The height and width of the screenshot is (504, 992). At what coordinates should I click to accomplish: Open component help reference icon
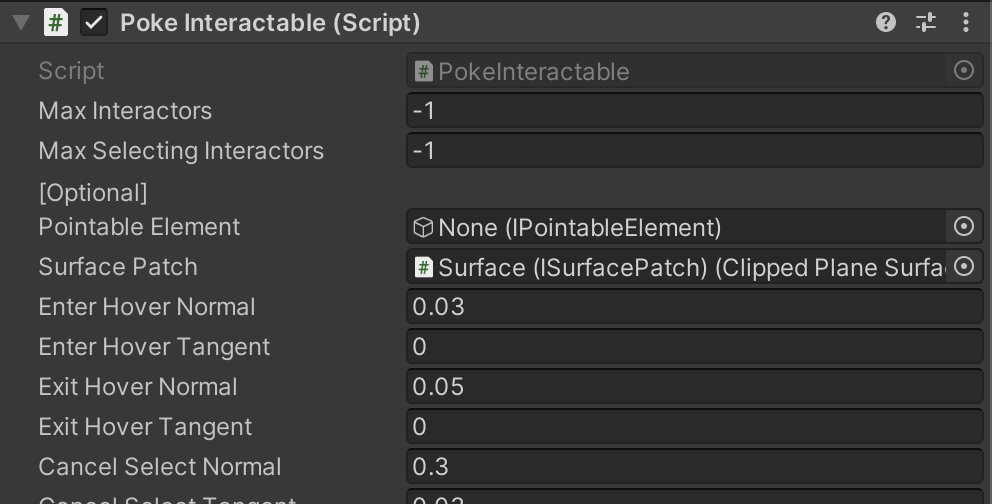(885, 22)
